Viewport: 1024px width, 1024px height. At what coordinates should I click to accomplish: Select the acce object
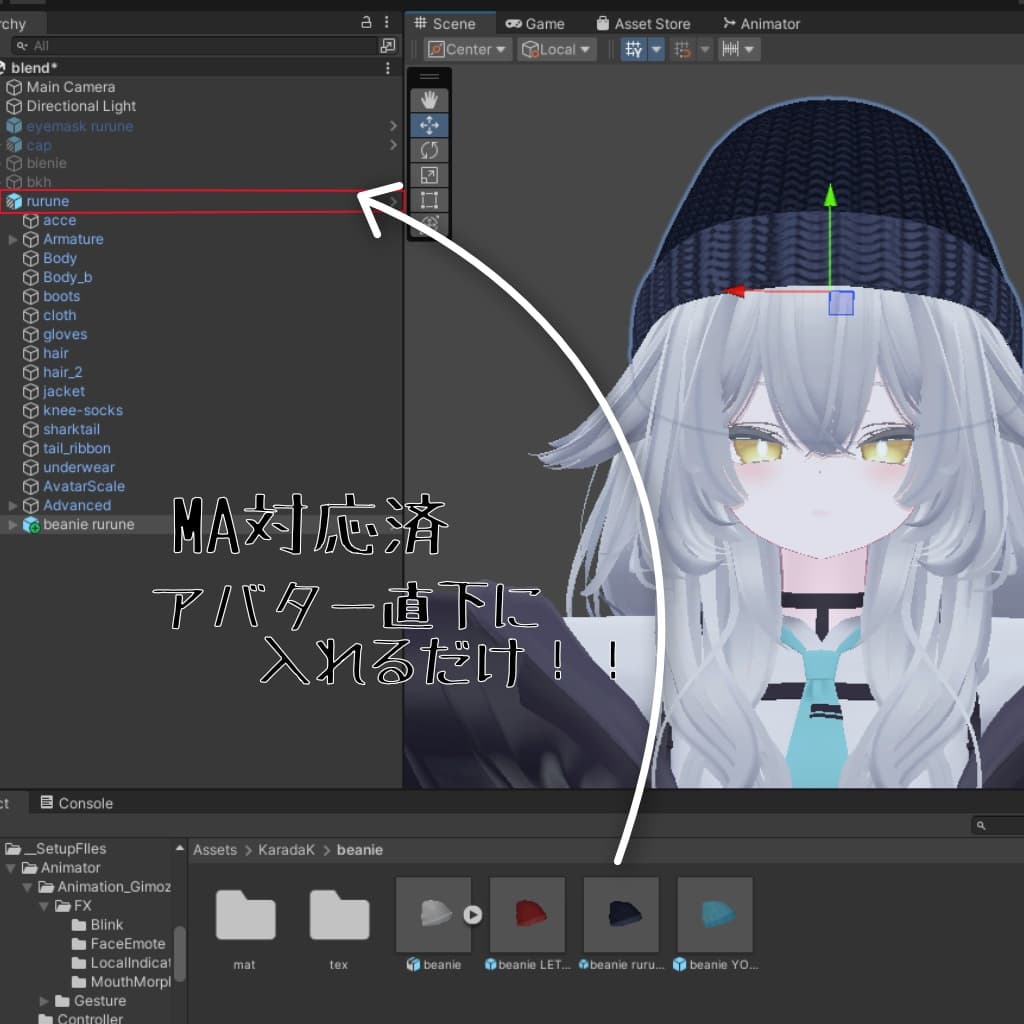59,220
